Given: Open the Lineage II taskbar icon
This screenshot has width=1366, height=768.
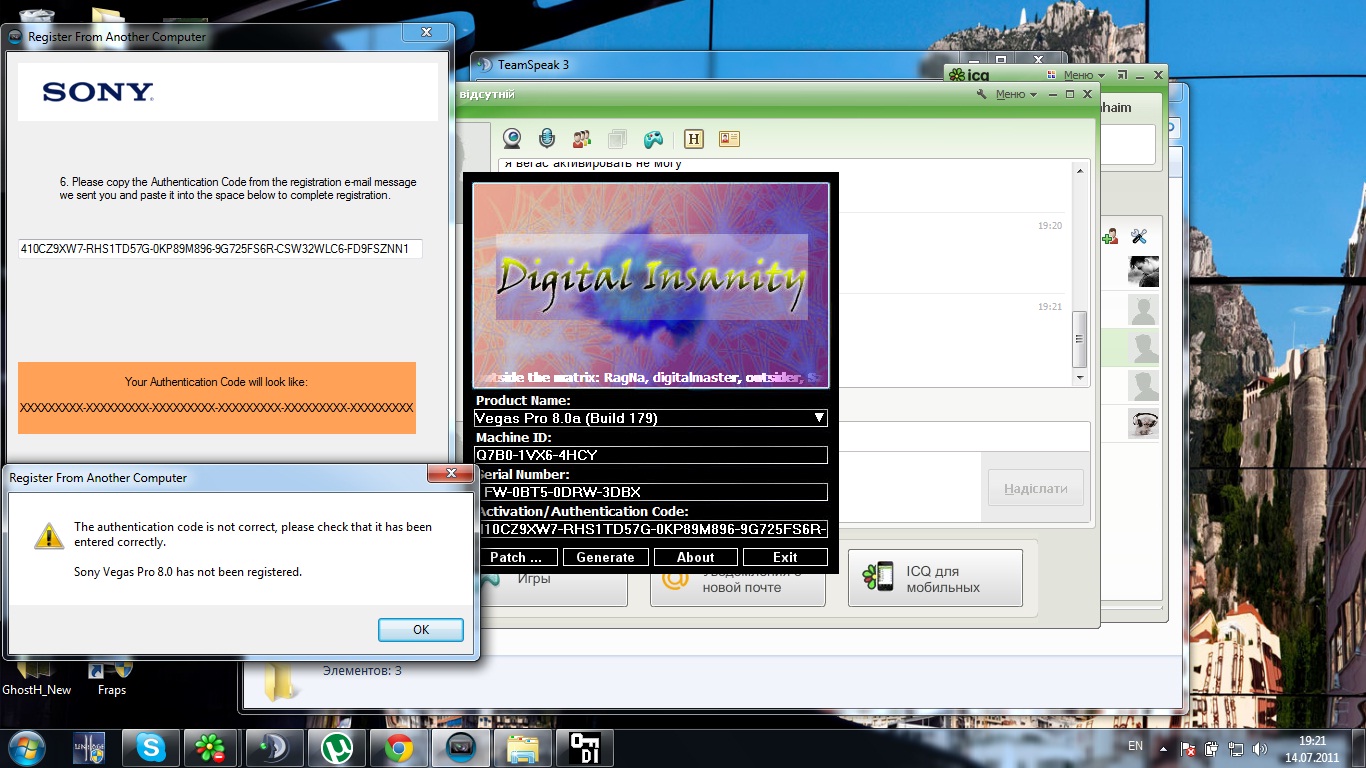Looking at the screenshot, I should pos(89,748).
